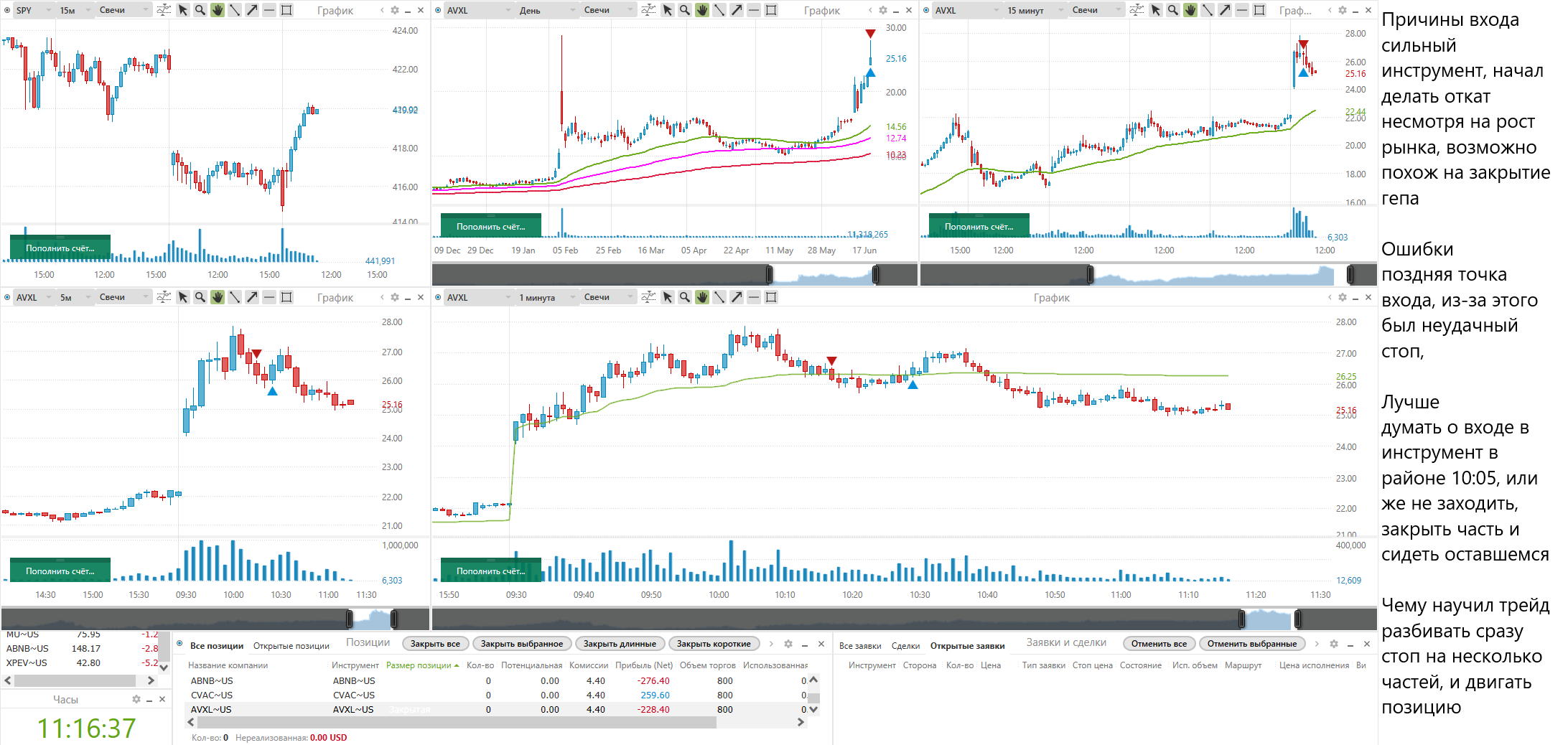This screenshot has width=1568, height=745.
Task: Toggle hand pan tool on AVXL День chart
Action: [702, 10]
